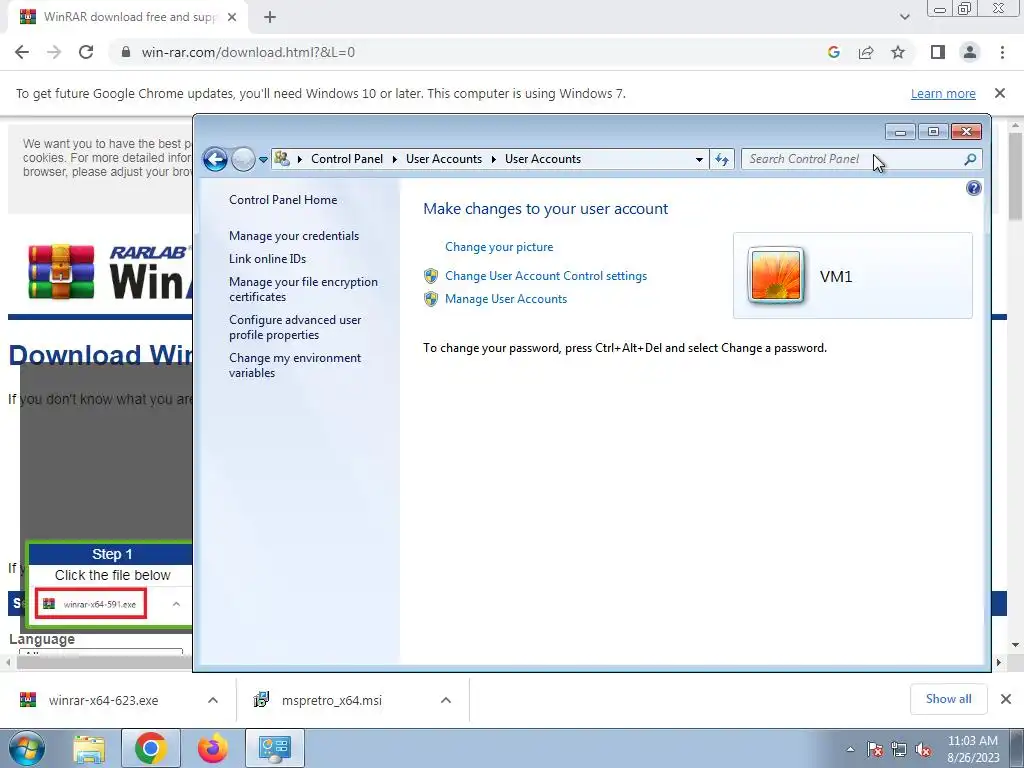Open the Chrome profile avatar

click(x=970, y=52)
